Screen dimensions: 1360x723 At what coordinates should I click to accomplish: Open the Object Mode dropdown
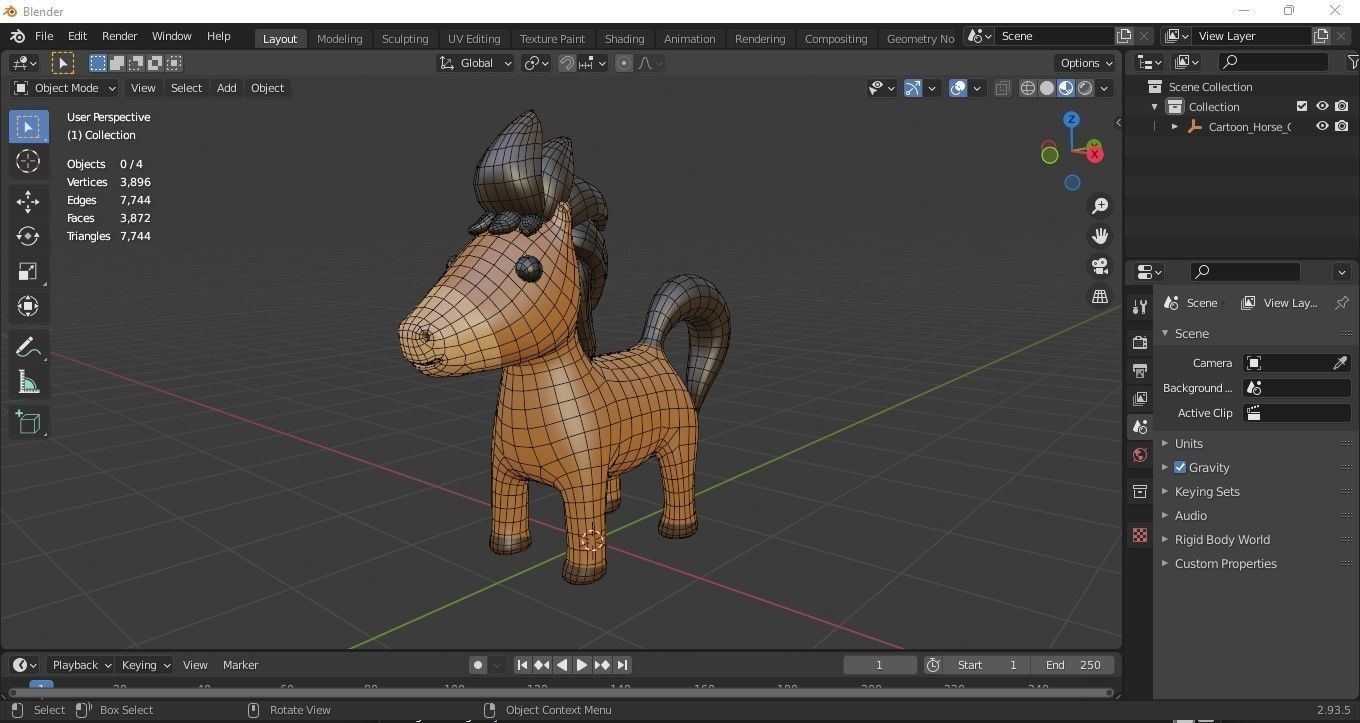pos(65,88)
